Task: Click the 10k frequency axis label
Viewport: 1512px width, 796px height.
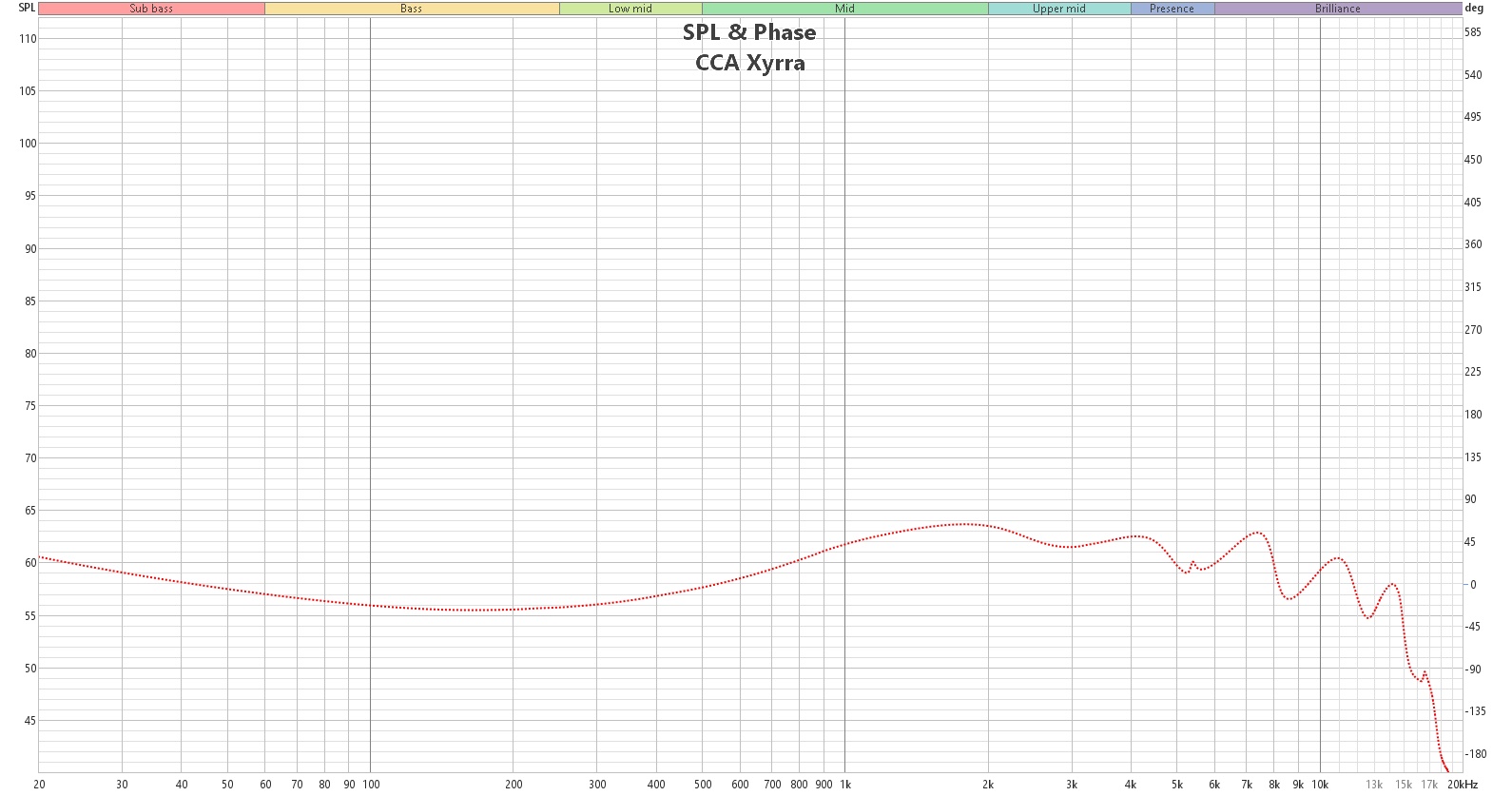Action: click(1320, 785)
